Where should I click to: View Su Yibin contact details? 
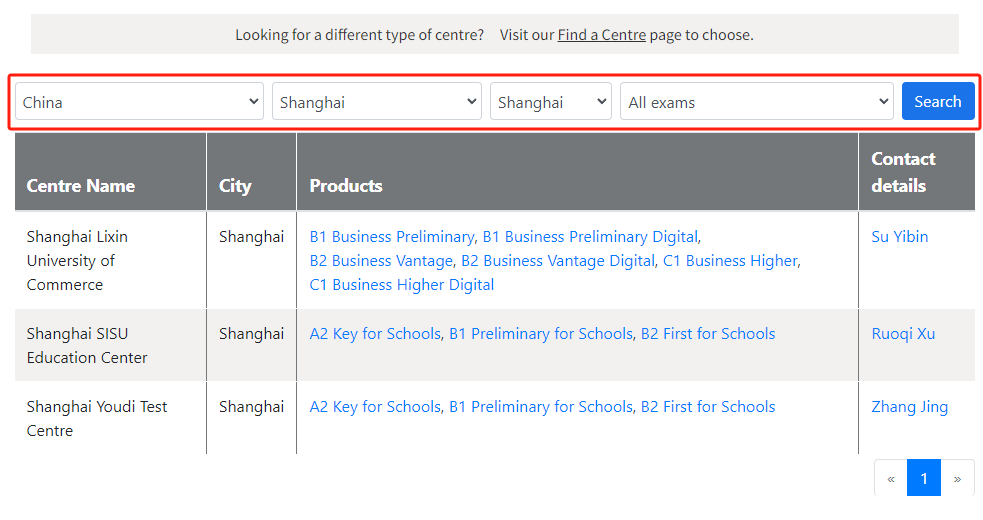(900, 237)
